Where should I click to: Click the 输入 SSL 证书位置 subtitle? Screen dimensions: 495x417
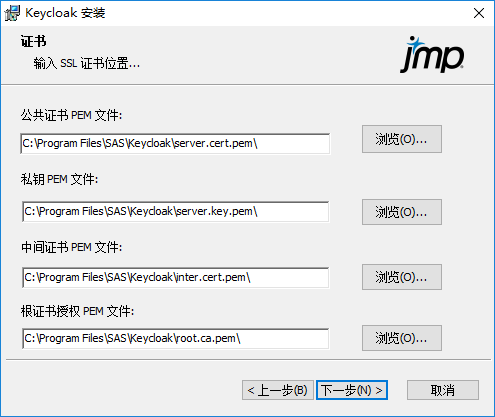pos(87,63)
